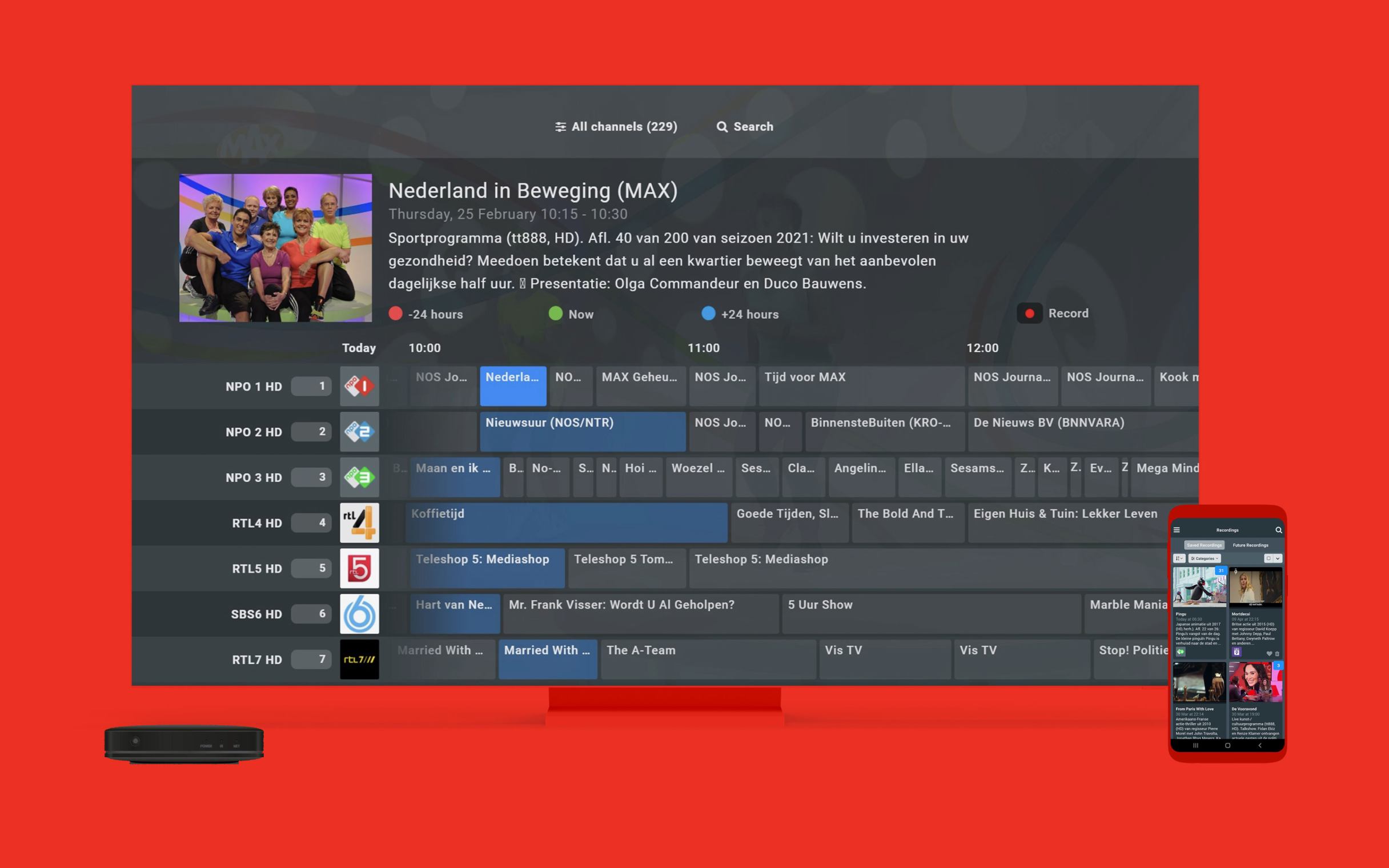Click the RTL4 channel logo

tap(359, 523)
